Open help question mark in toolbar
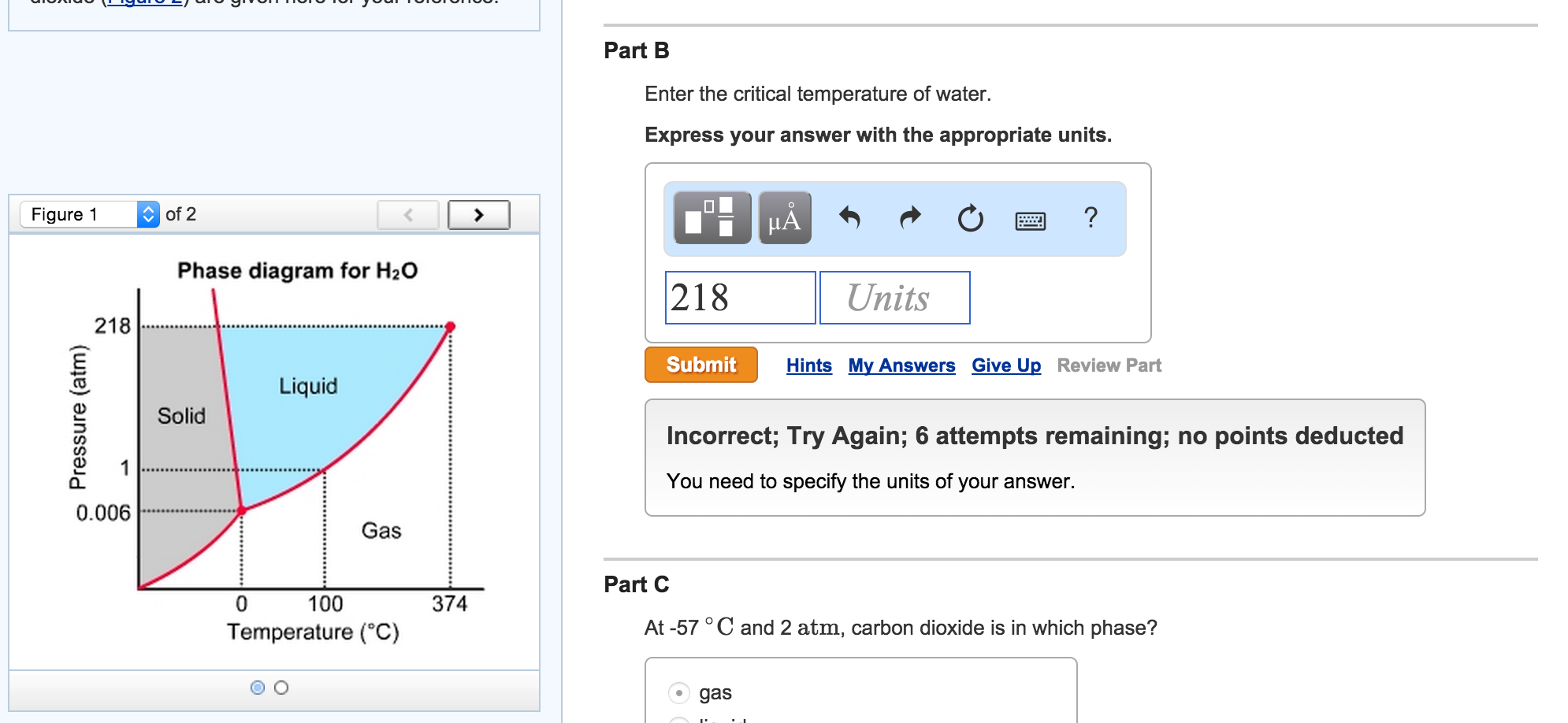This screenshot has width=1568, height=723. [1091, 217]
